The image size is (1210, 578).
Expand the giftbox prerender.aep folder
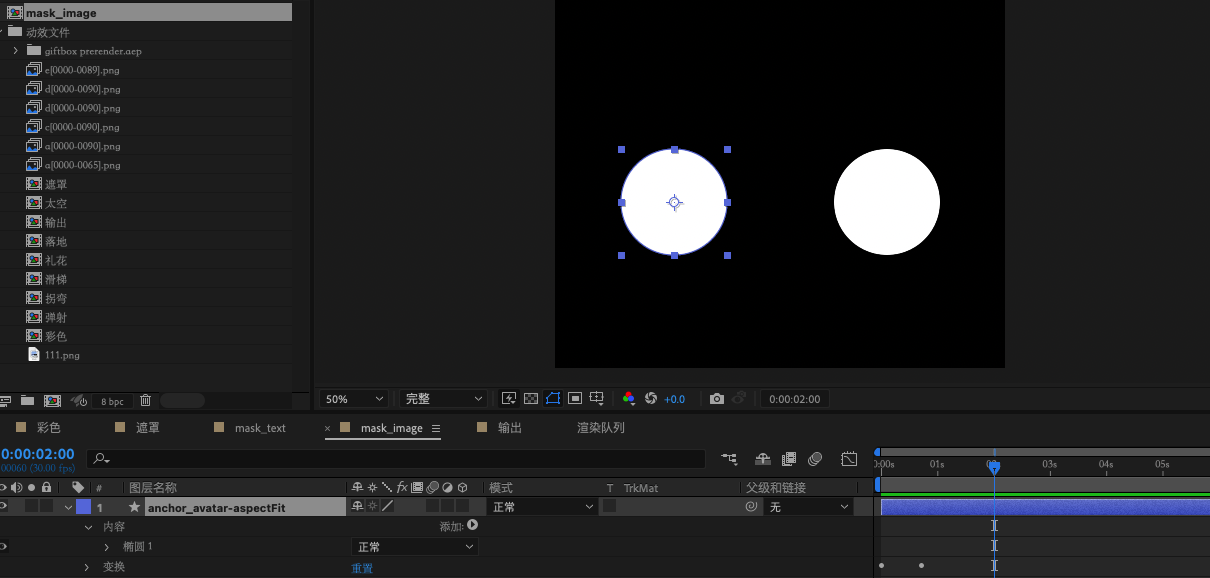[15, 51]
